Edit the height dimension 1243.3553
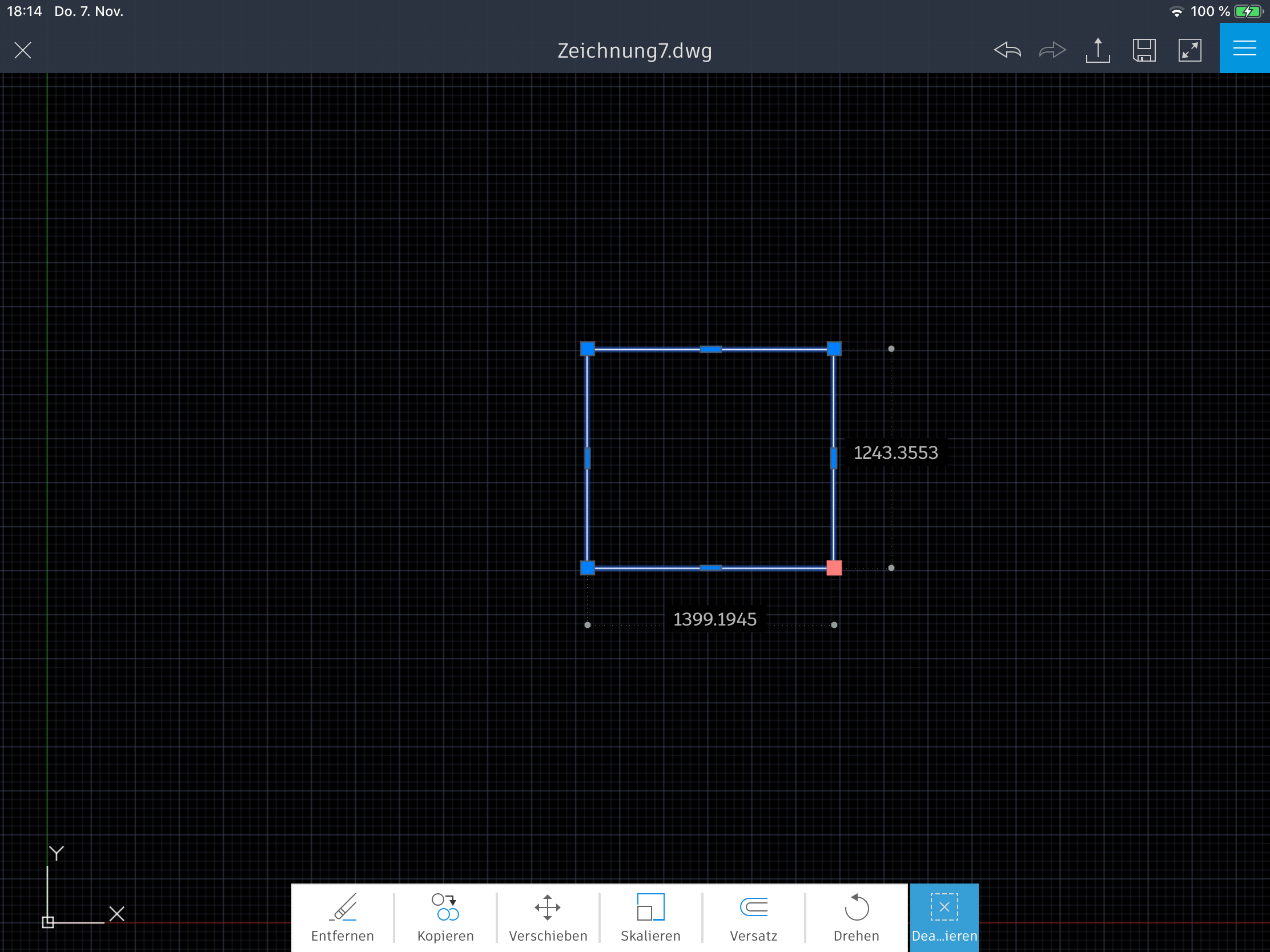Viewport: 1270px width, 952px height. click(895, 453)
